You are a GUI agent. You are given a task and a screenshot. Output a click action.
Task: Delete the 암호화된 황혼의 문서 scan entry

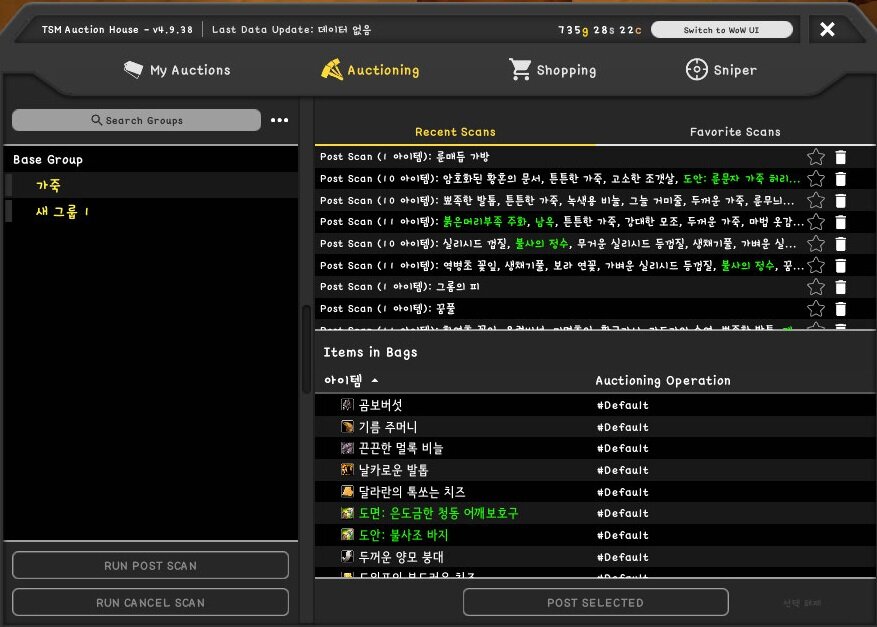pyautogui.click(x=840, y=179)
